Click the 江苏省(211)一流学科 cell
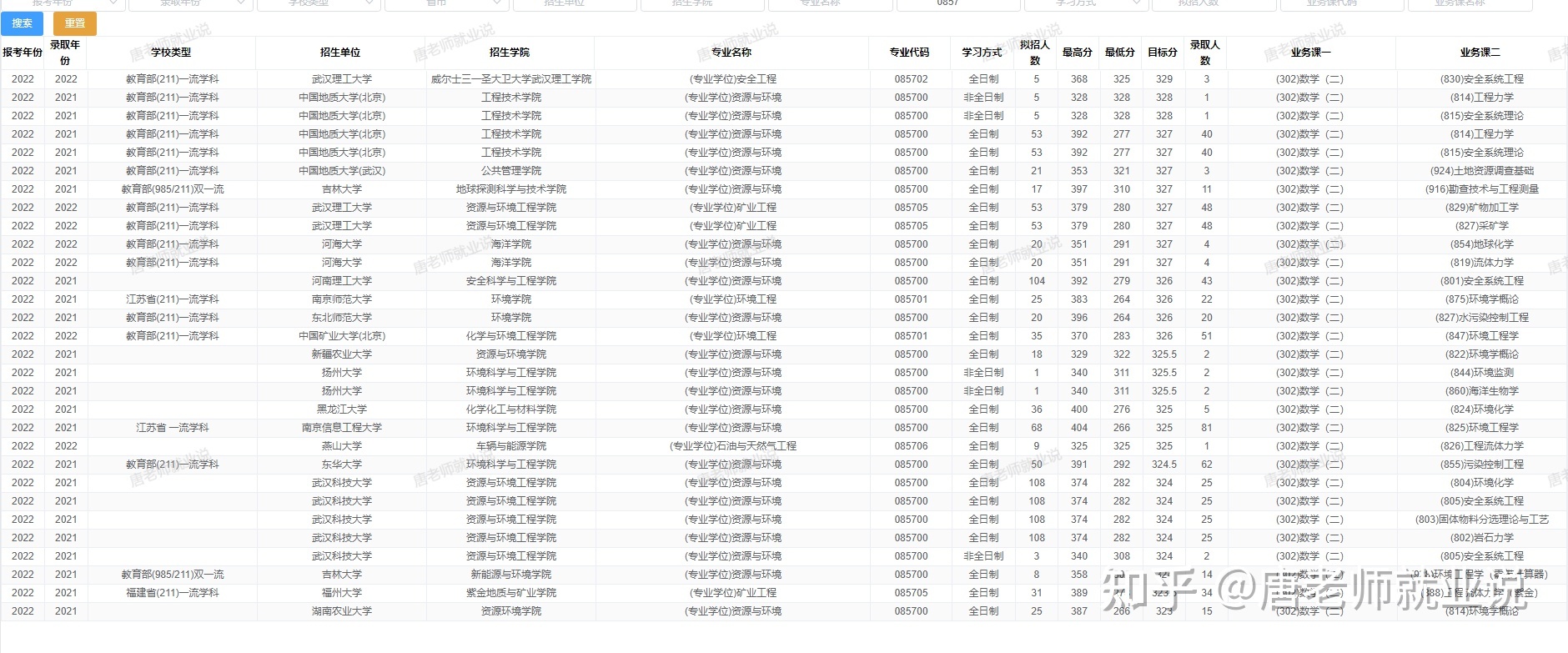This screenshot has width=1568, height=653. pos(173,299)
